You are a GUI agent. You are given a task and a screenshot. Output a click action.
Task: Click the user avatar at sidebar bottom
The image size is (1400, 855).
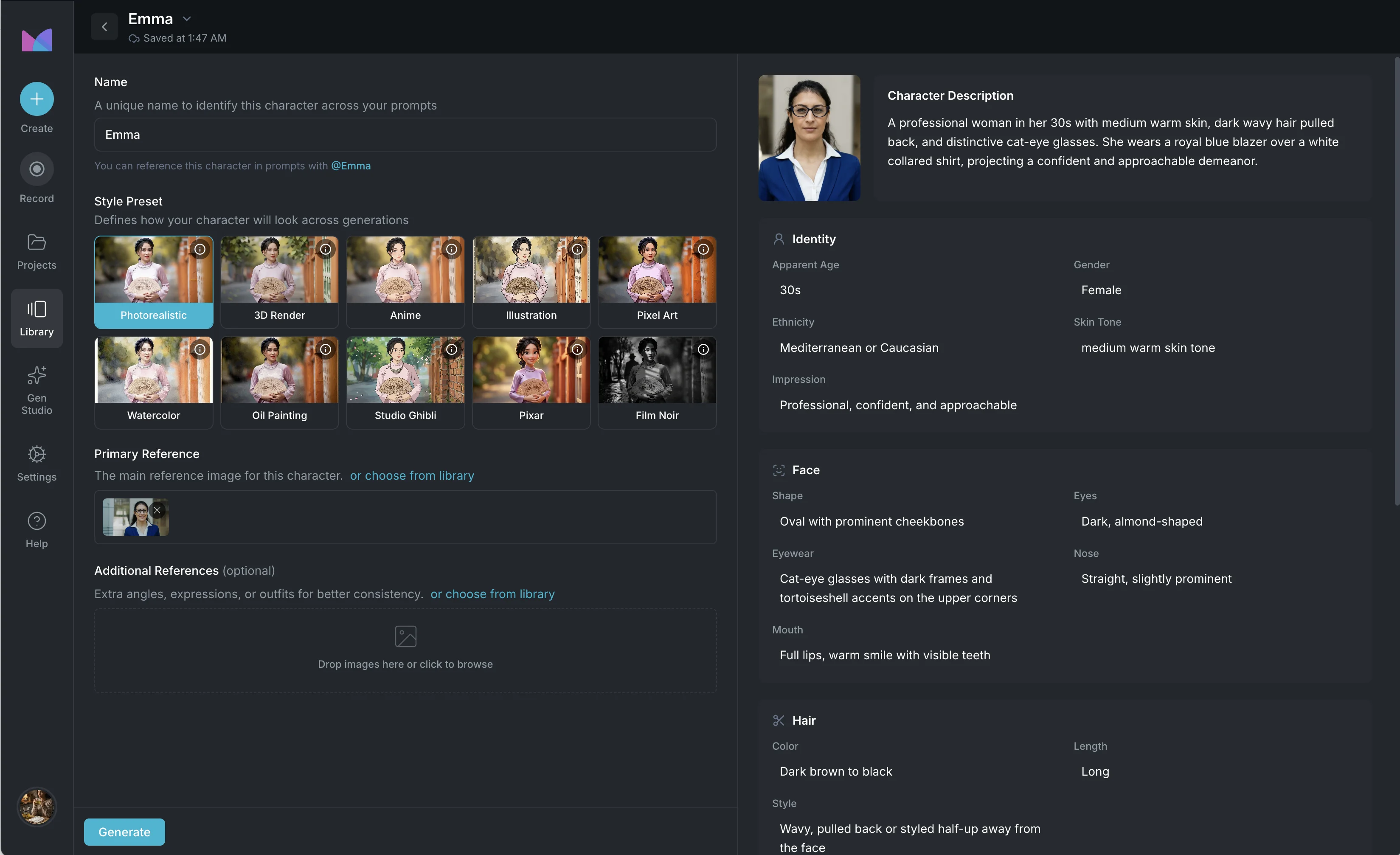click(37, 806)
